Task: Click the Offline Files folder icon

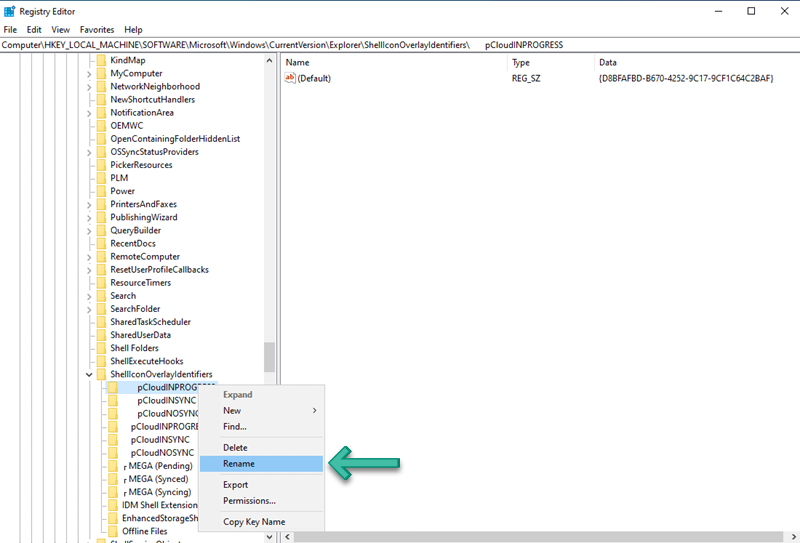Action: [113, 531]
